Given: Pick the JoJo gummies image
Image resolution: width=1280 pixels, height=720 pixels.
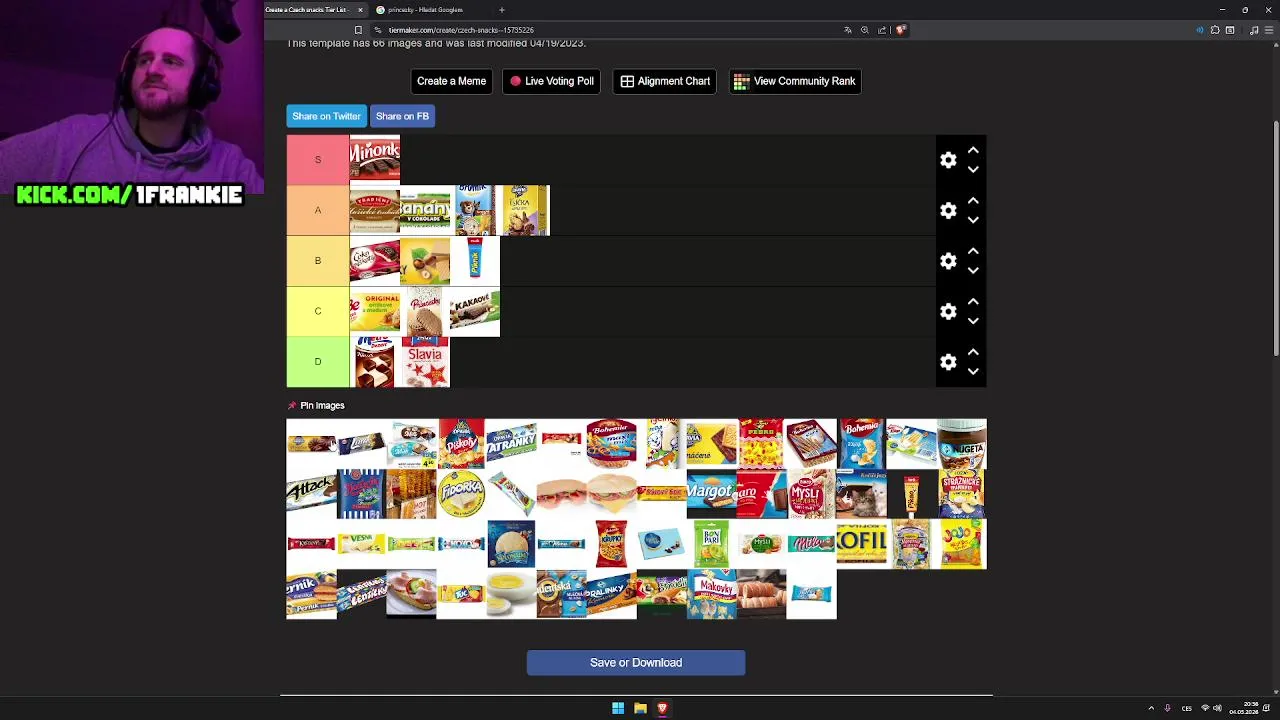Looking at the screenshot, I should [962, 544].
